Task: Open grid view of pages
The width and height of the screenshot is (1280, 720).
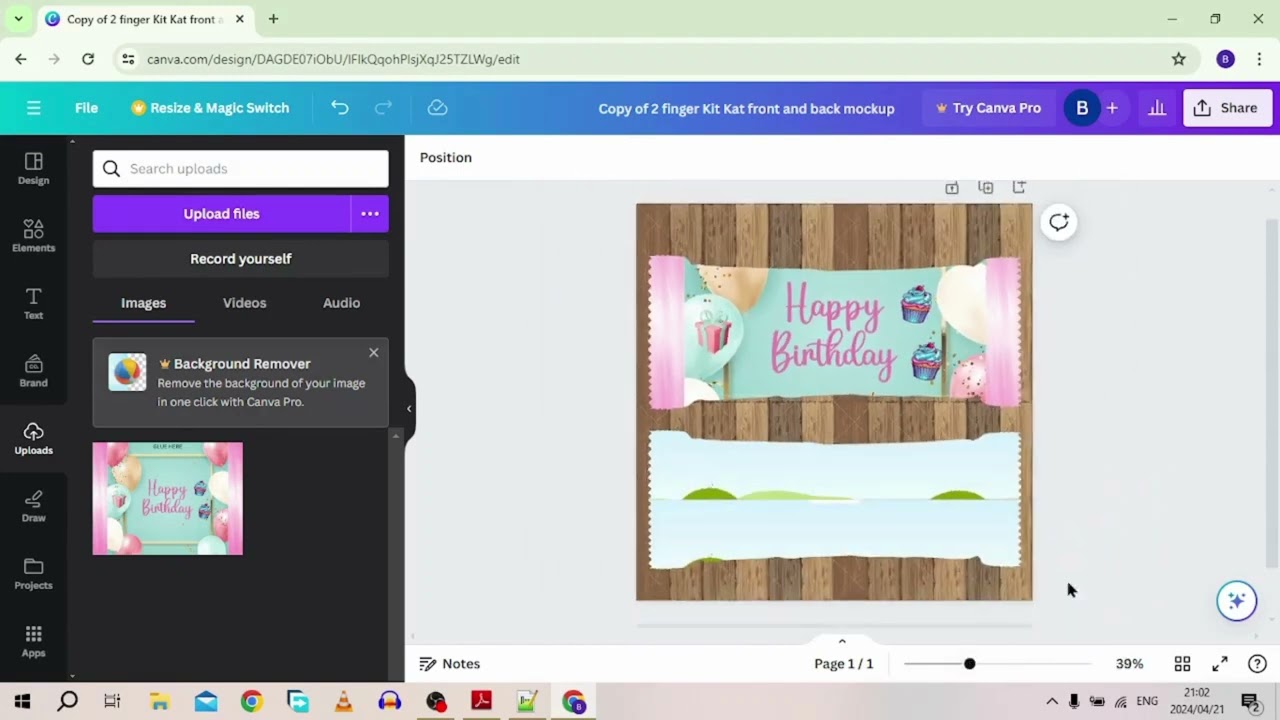Action: coord(1182,664)
